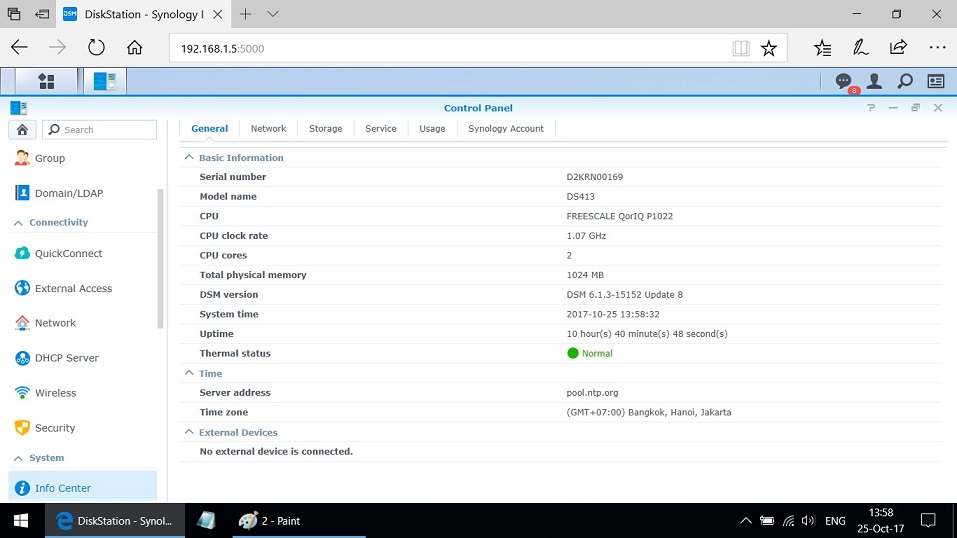Open DSM notifications speech bubble
The width and height of the screenshot is (957, 538).
pos(844,81)
